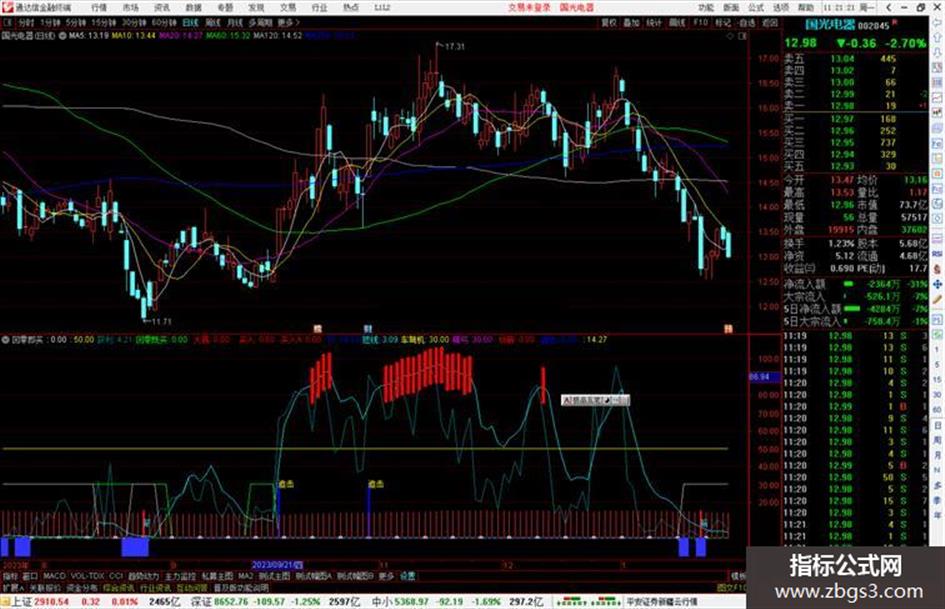945x609 pixels.
Task: Open the 关联报价 tab
Action: 45,587
